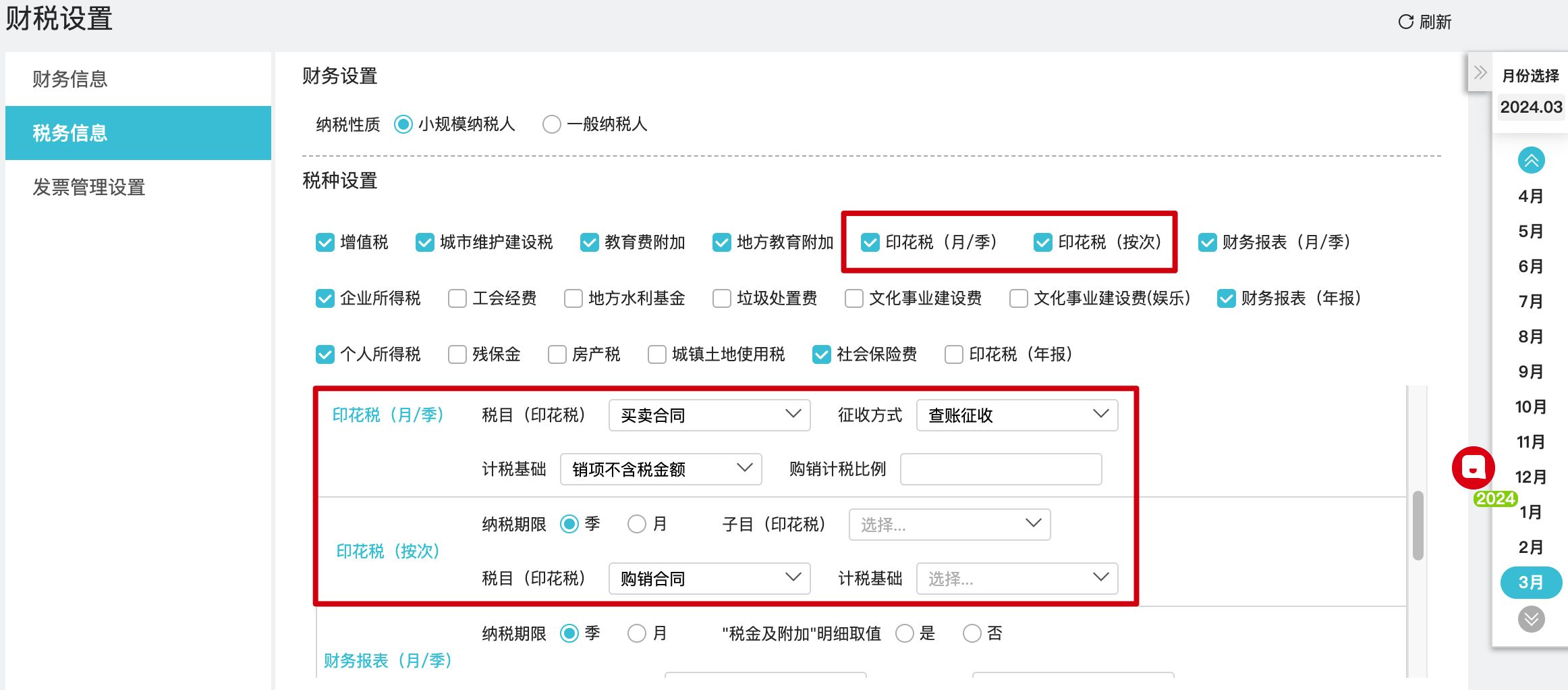Click the vertical scrollbar in tax settings
1568x690 pixels.
pyautogui.click(x=1418, y=525)
